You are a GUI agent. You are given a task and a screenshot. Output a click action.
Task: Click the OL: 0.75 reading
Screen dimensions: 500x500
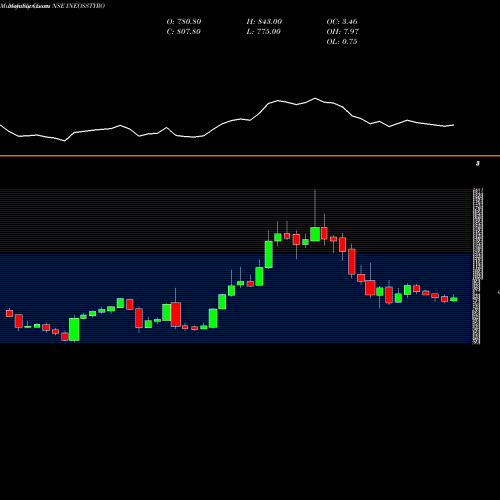pos(342,42)
